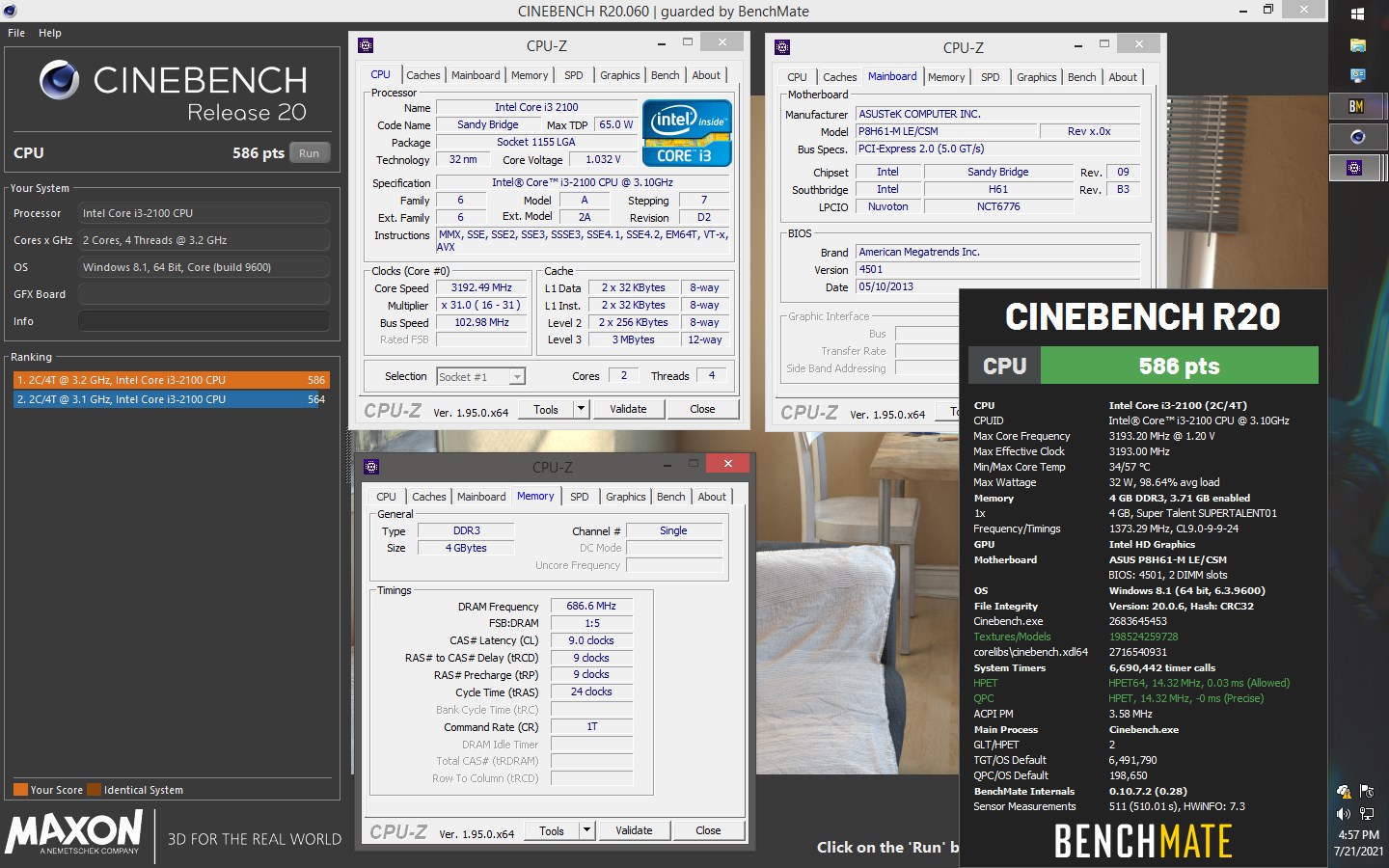Select the CPU-Z icon on the taskbar
The width and height of the screenshot is (1389, 868).
tap(1355, 168)
